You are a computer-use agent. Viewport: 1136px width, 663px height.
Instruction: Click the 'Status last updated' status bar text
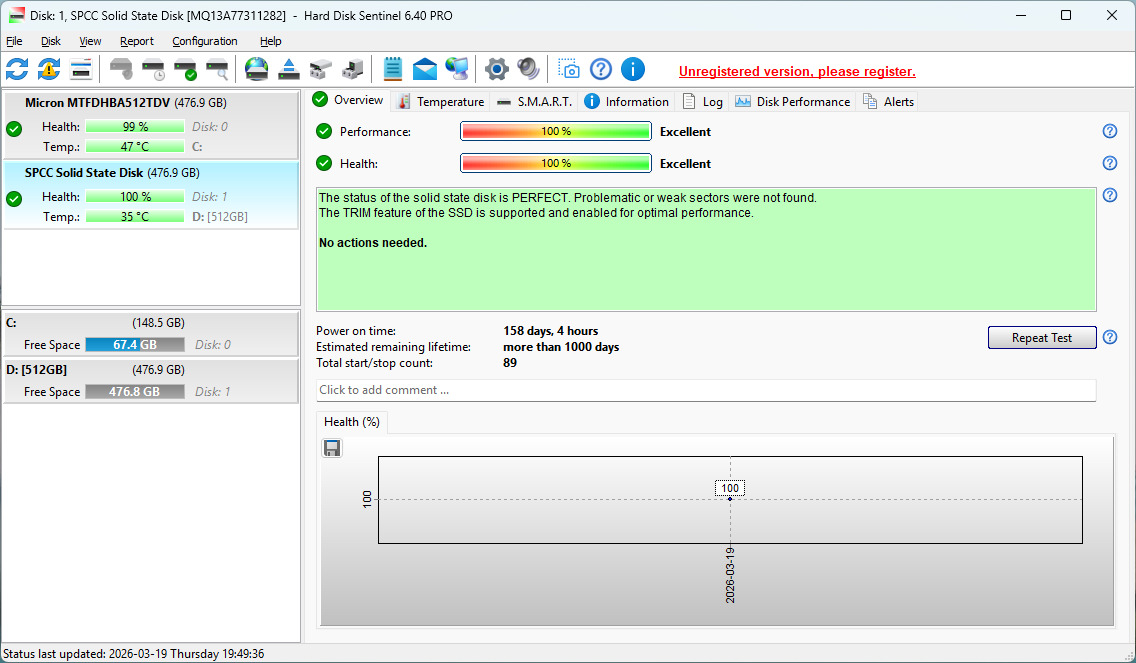133,654
